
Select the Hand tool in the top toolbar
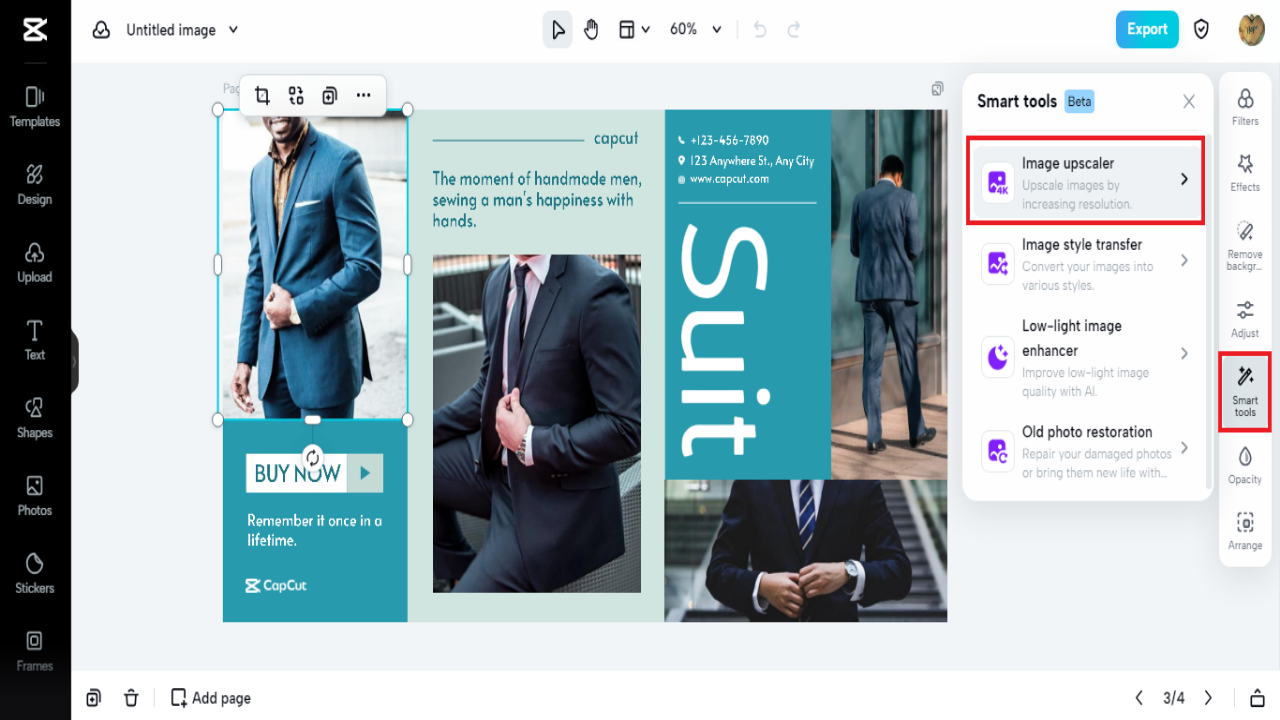(591, 29)
